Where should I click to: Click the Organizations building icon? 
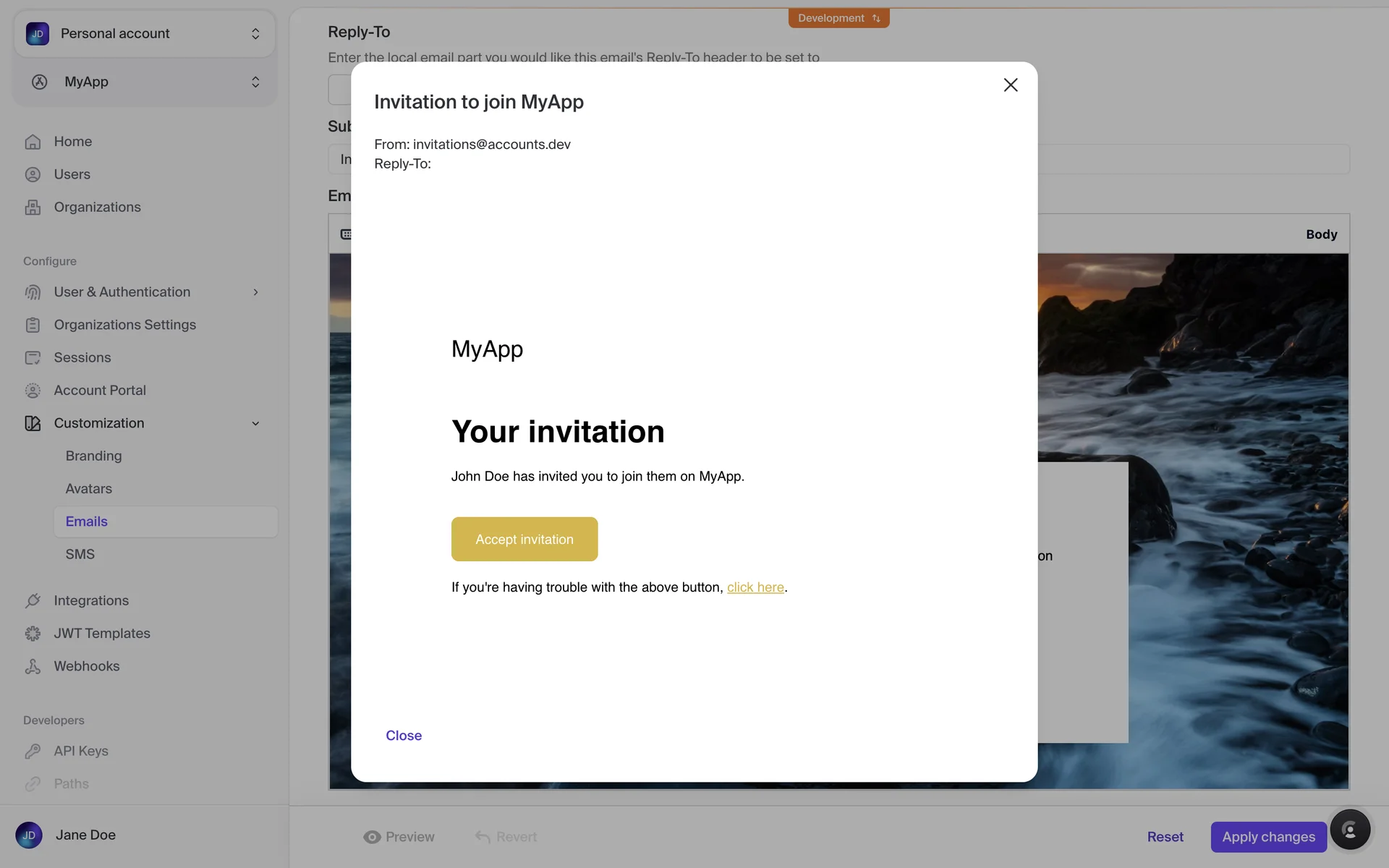[x=33, y=208]
